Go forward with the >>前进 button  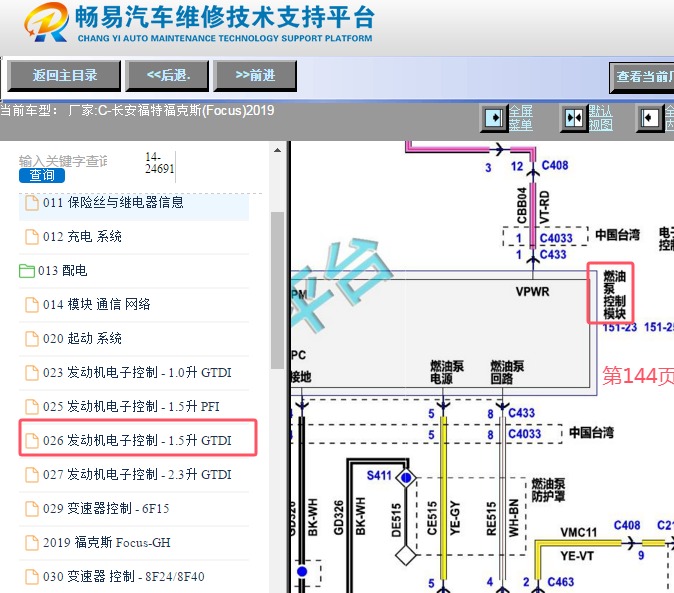(x=255, y=76)
